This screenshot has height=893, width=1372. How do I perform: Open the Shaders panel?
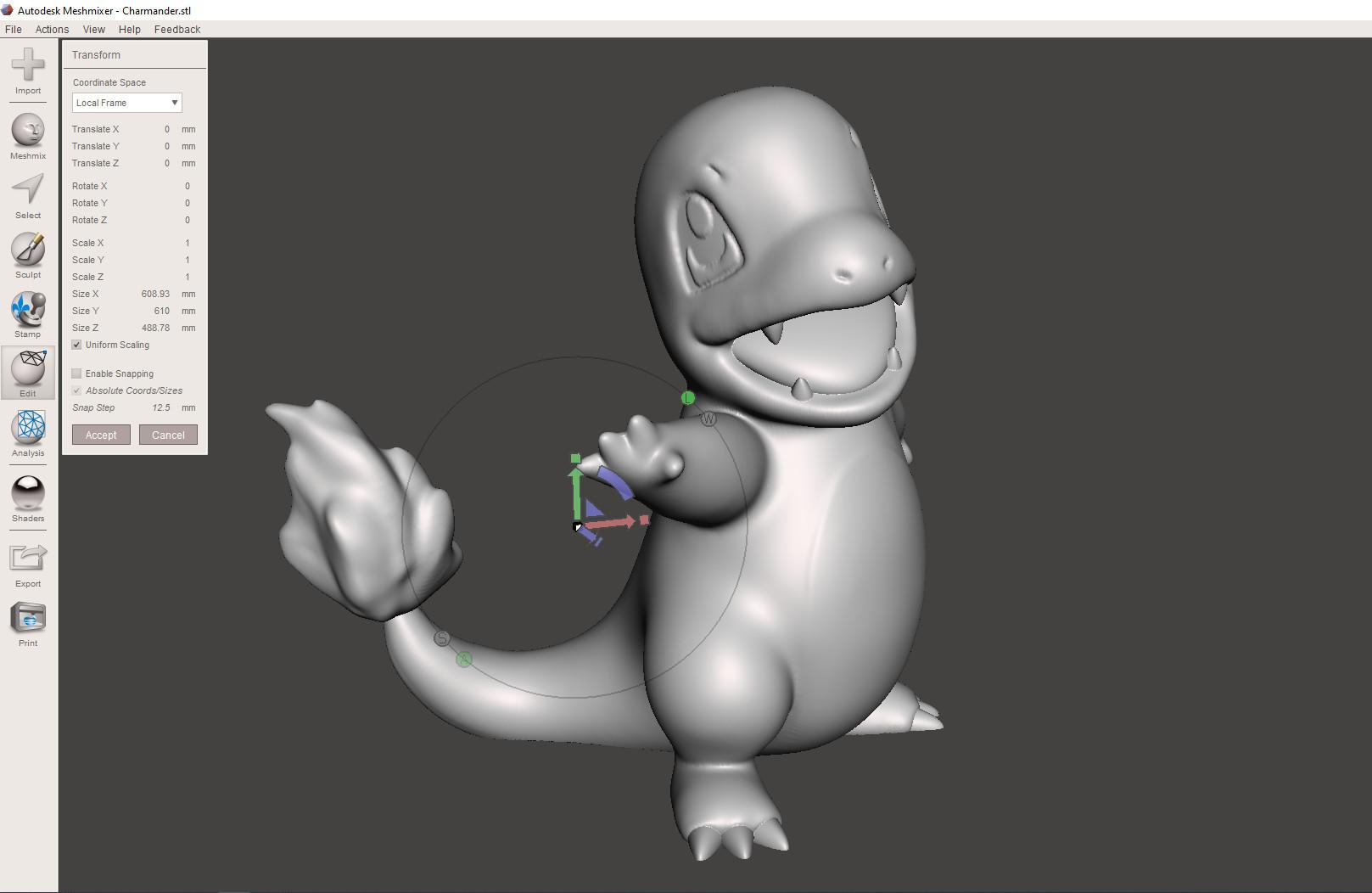[27, 491]
